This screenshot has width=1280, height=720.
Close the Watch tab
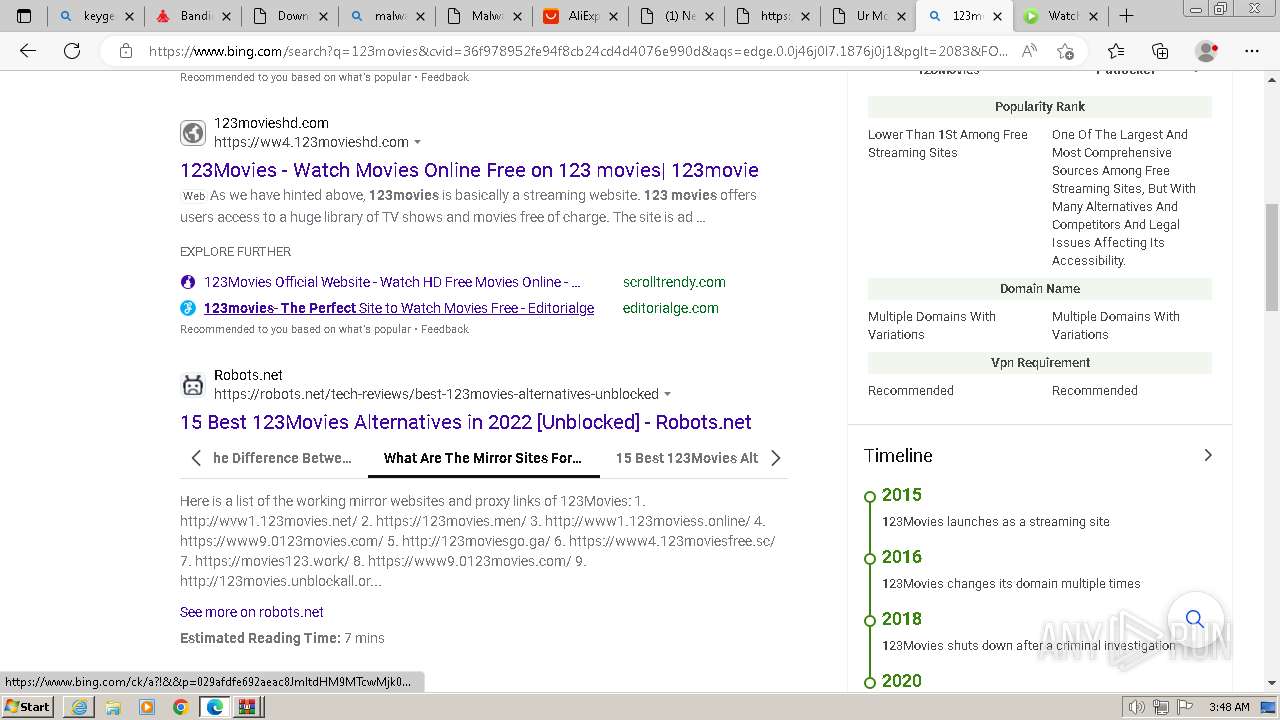point(1093,16)
